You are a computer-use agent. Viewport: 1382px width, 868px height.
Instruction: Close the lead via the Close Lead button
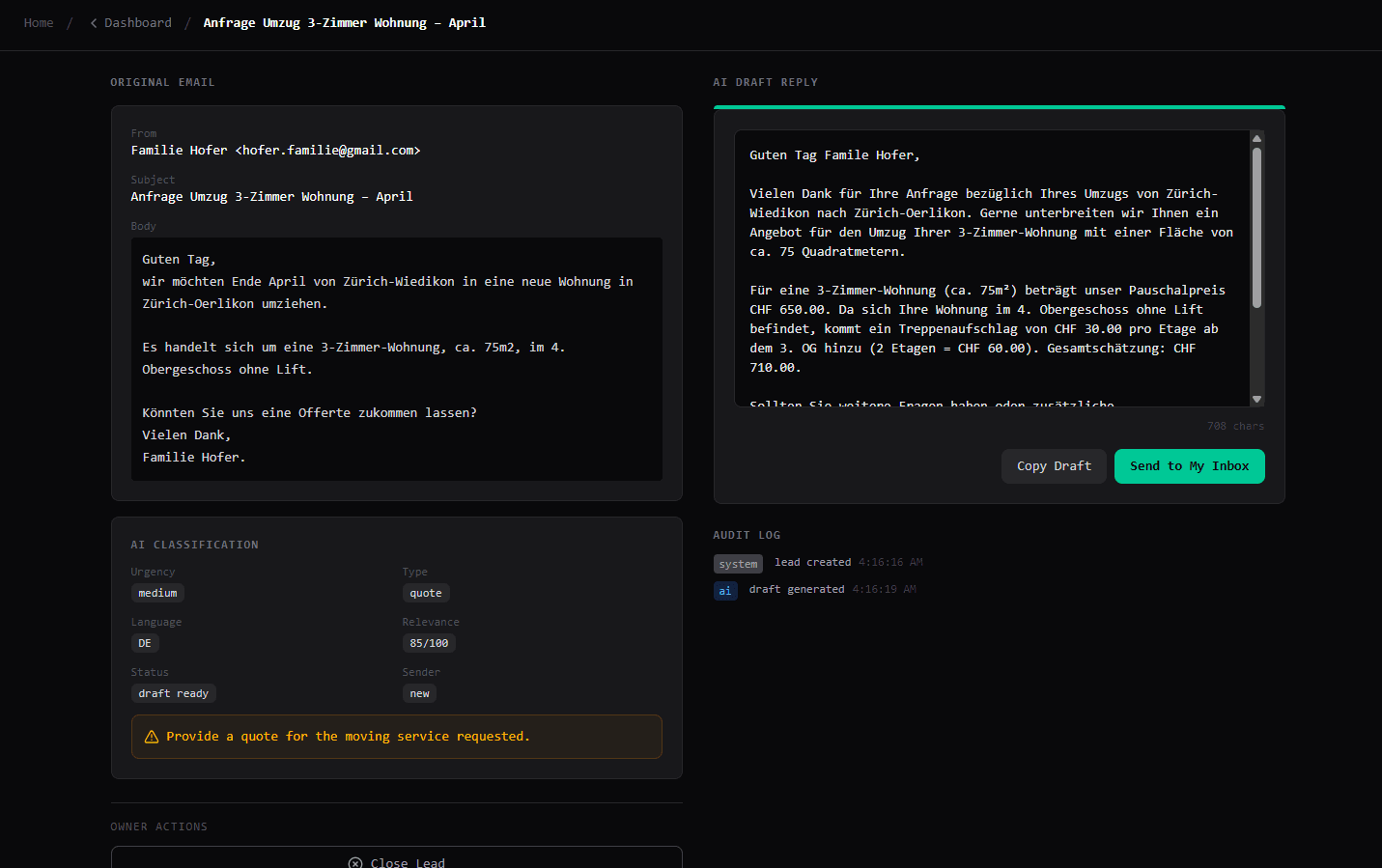(x=397, y=859)
